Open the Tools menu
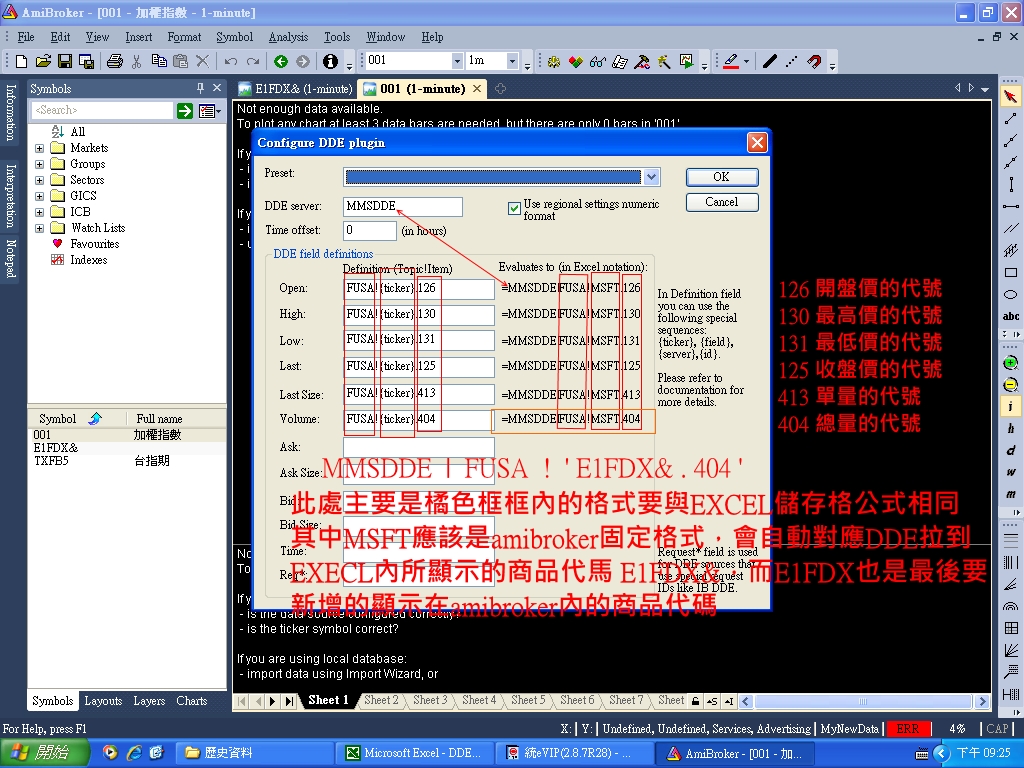Screen dimensions: 1024x768 click(337, 37)
